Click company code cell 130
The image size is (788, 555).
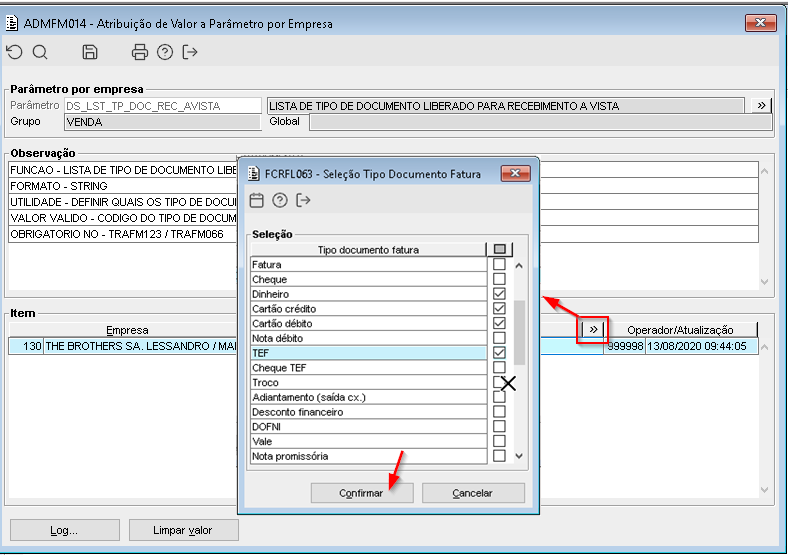click(26, 346)
